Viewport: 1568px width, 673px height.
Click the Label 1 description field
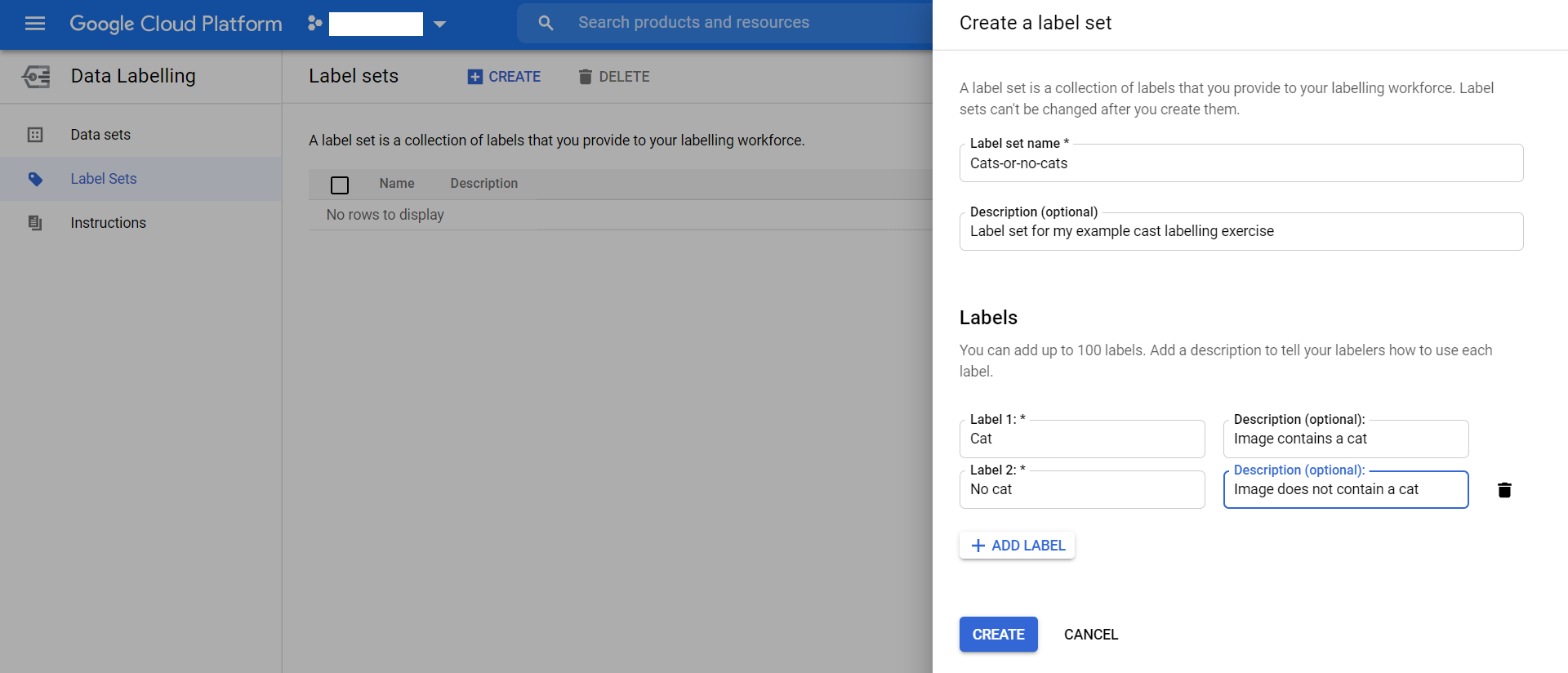1345,439
